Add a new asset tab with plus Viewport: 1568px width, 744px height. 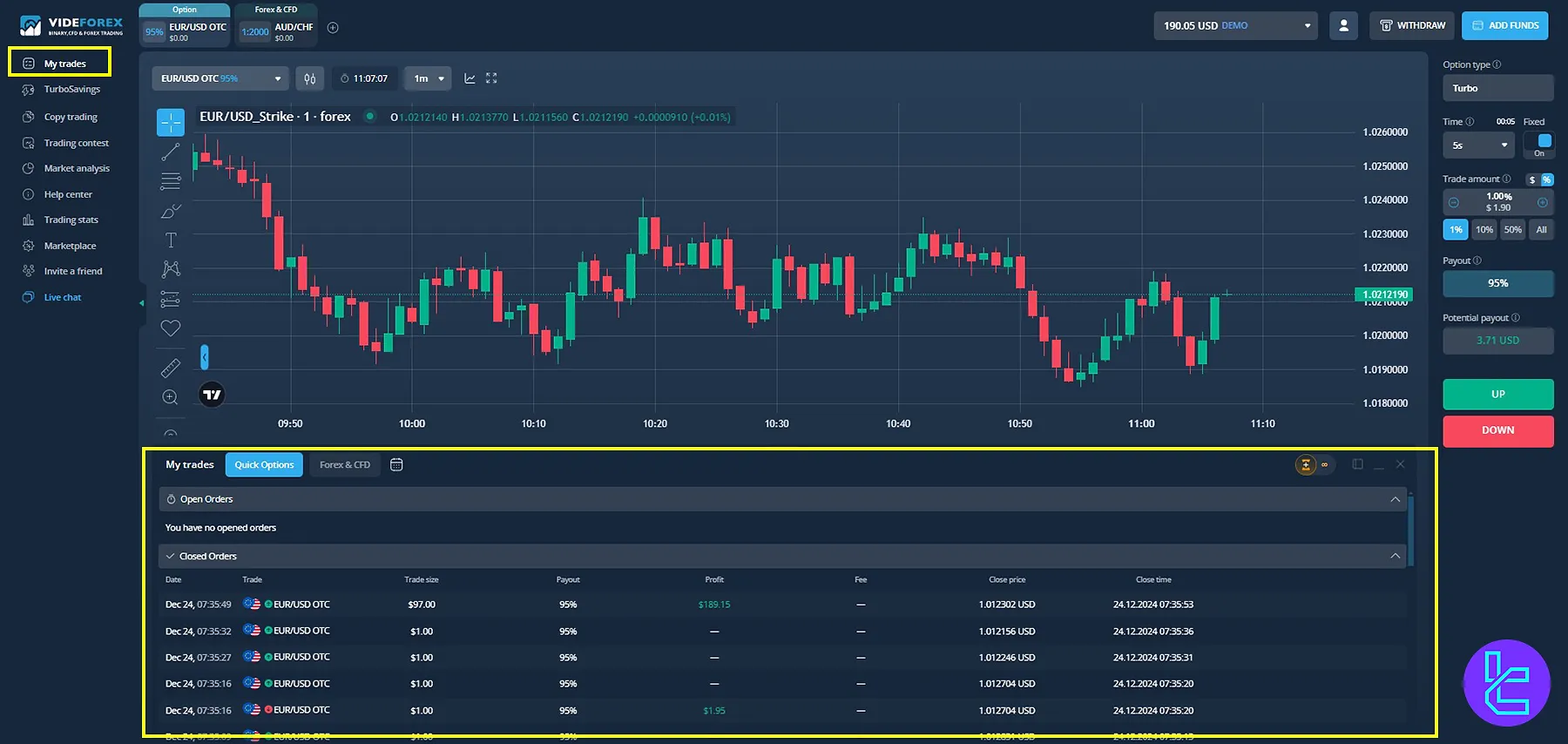tap(333, 28)
